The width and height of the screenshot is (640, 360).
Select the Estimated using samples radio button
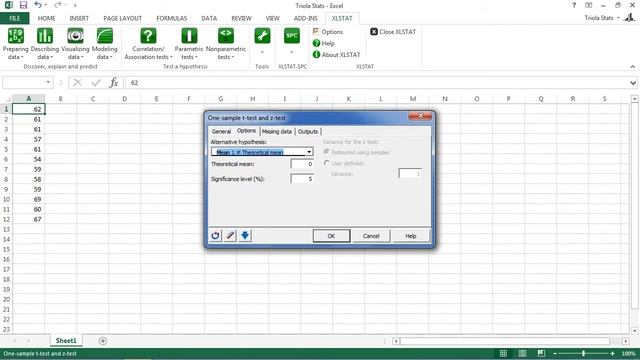point(327,152)
